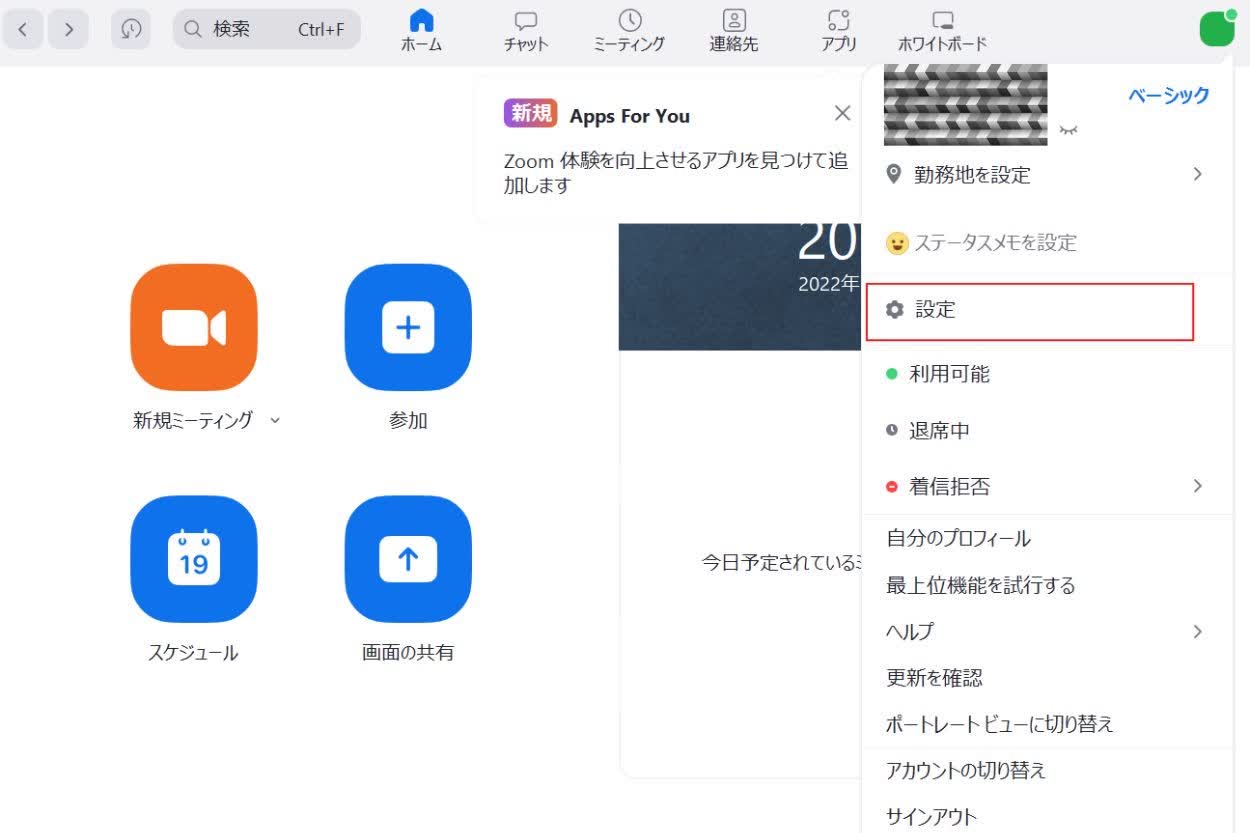Click the 画面の共有 share icon
Viewport: 1250px width, 833px height.
(408, 559)
